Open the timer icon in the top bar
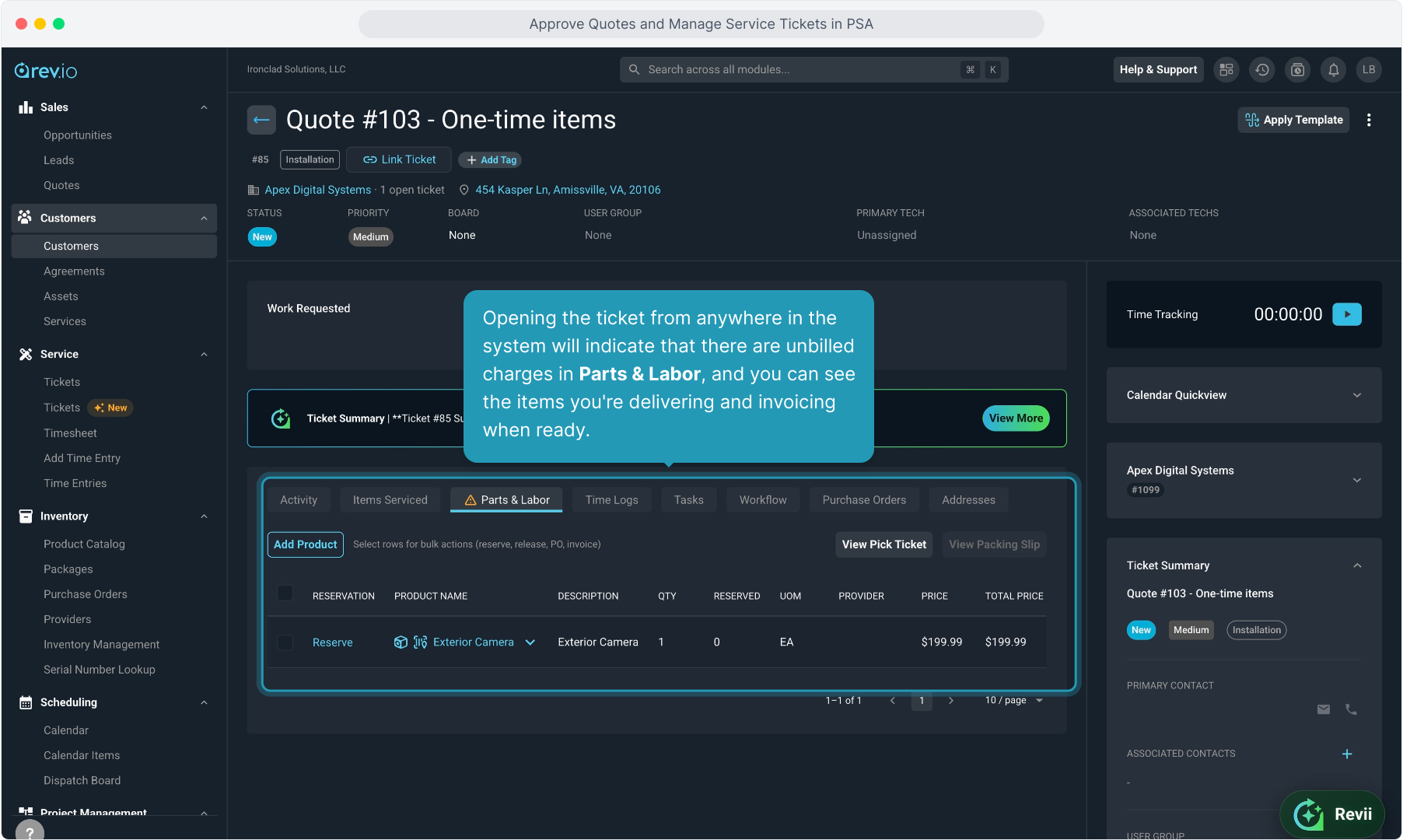 pyautogui.click(x=1298, y=70)
